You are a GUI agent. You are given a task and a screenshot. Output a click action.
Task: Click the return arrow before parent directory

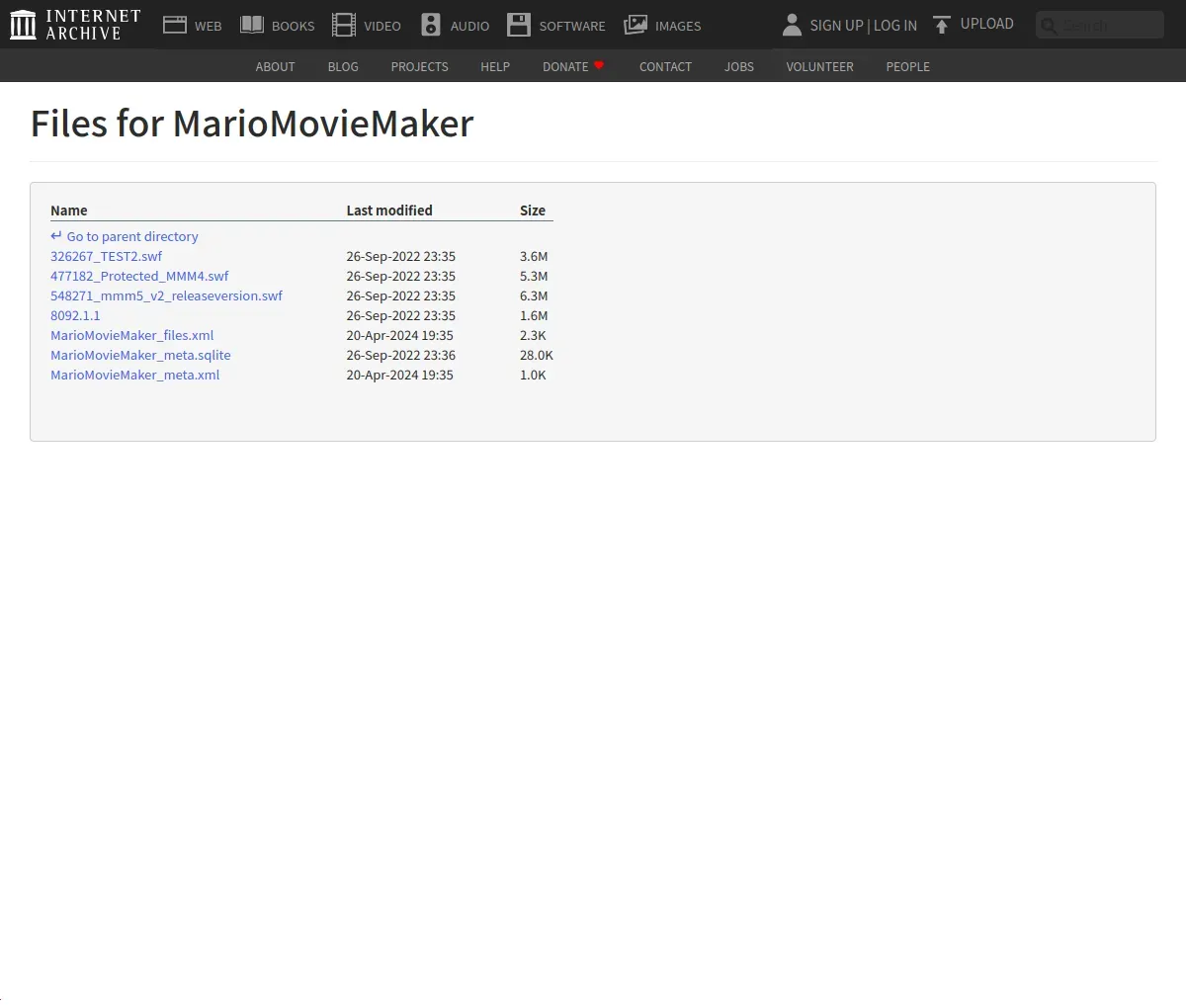click(56, 236)
